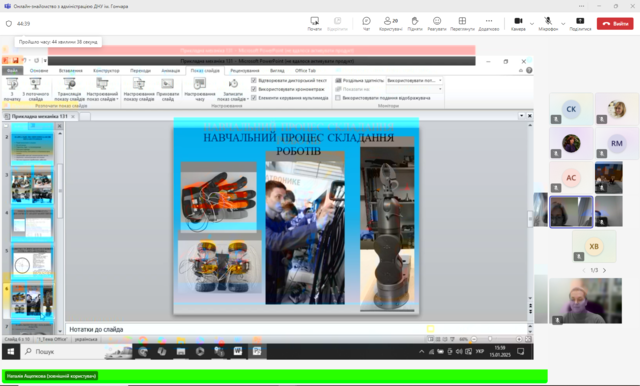
Task: Click zoom-in plus in PowerPoint status bar
Action: [519, 339]
